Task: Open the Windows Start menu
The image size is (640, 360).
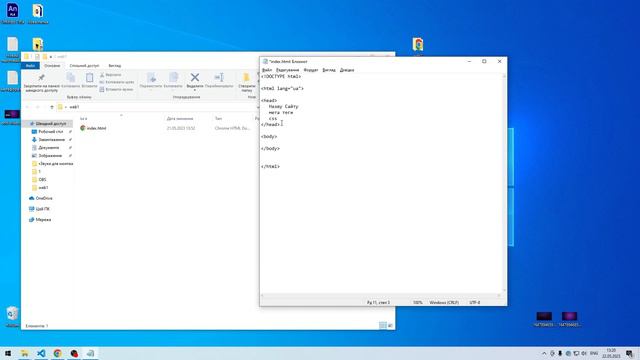Action: pyautogui.click(x=8, y=353)
